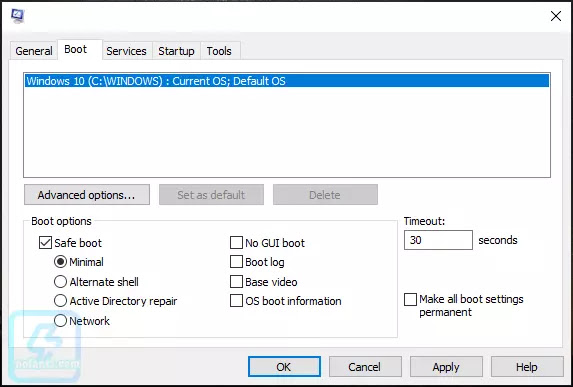Check Make all boot settings permanent

click(410, 299)
